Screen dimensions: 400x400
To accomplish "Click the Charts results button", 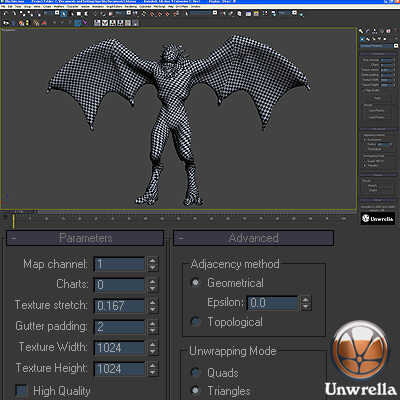I will pos(373,190).
